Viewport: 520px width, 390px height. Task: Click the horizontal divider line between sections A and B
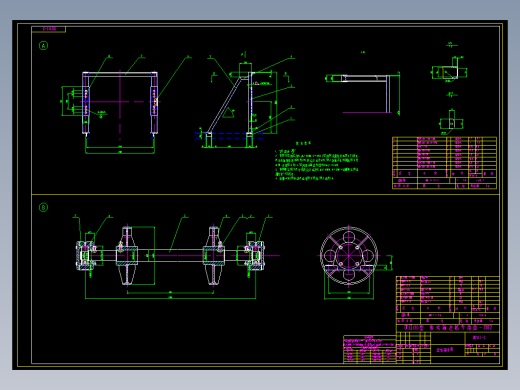pos(265,194)
